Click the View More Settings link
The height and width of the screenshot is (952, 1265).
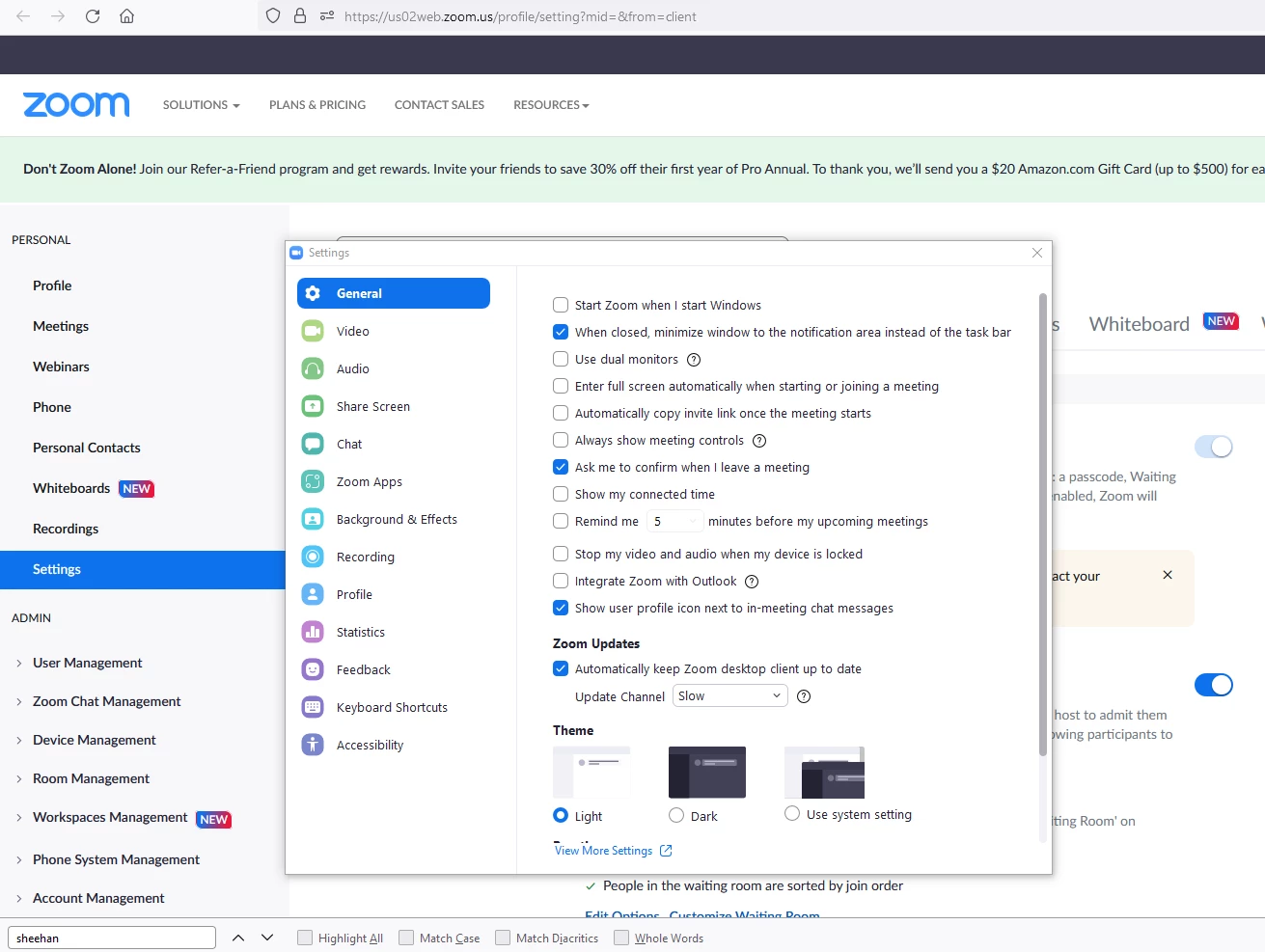point(604,851)
